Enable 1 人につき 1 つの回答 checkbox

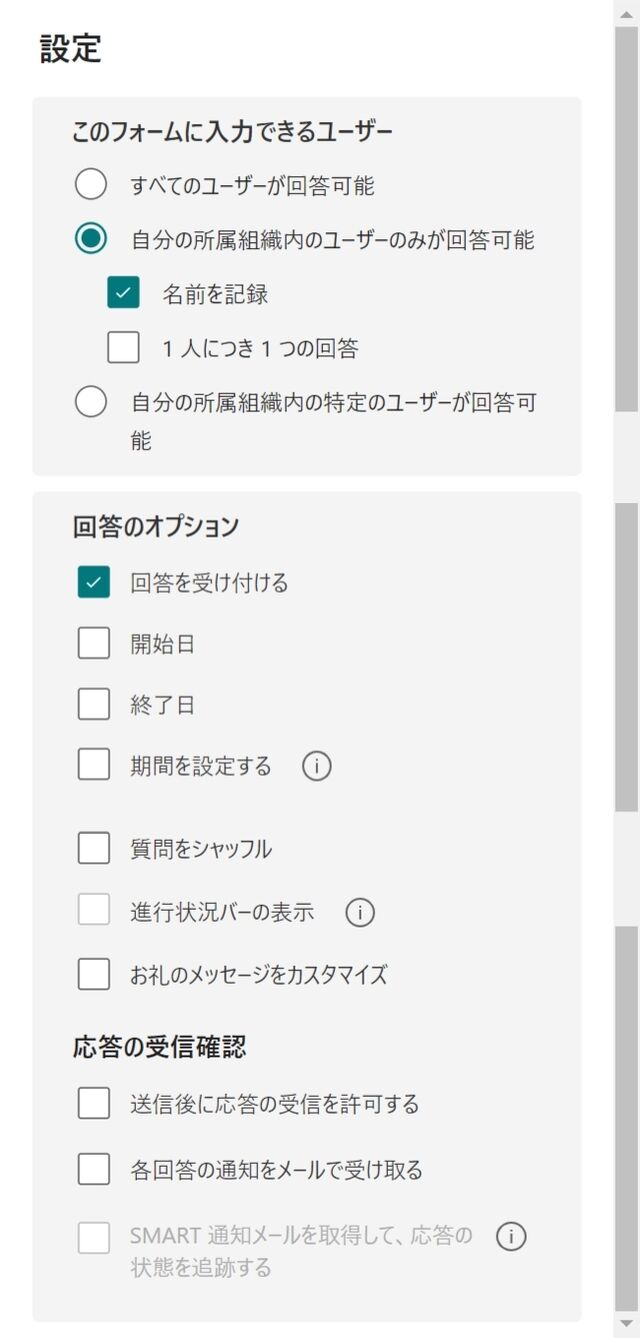click(x=123, y=348)
